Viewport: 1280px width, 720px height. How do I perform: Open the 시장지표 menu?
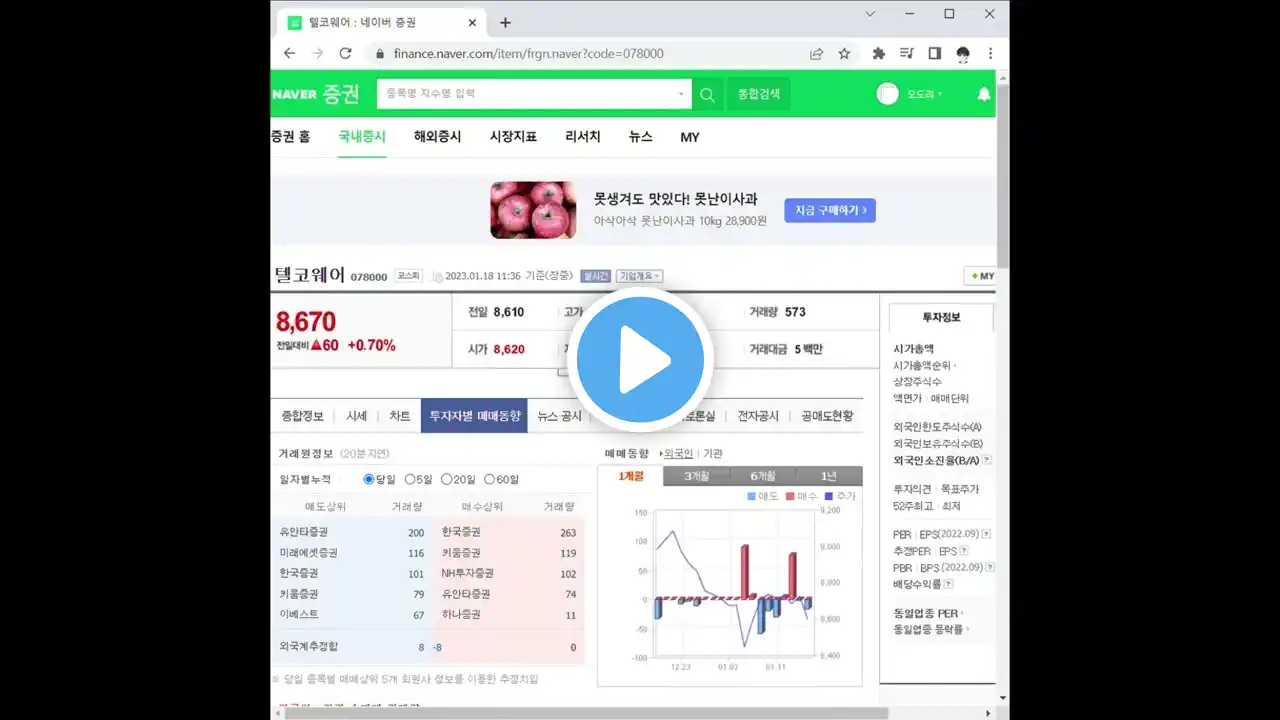[513, 137]
